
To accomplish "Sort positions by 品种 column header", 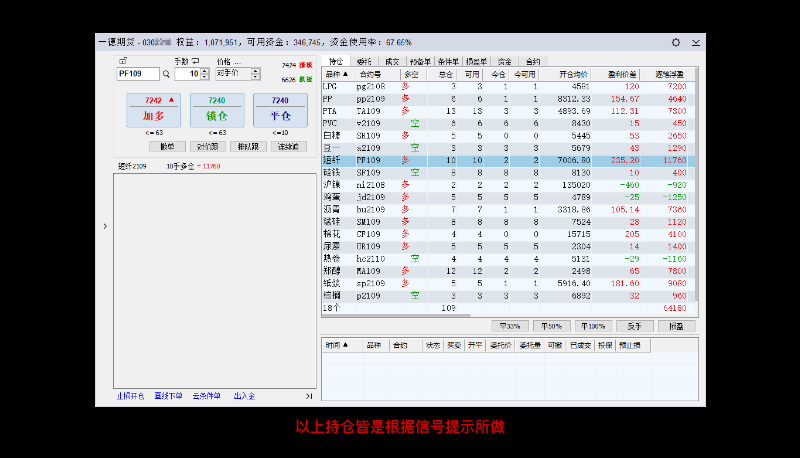I will pos(336,73).
